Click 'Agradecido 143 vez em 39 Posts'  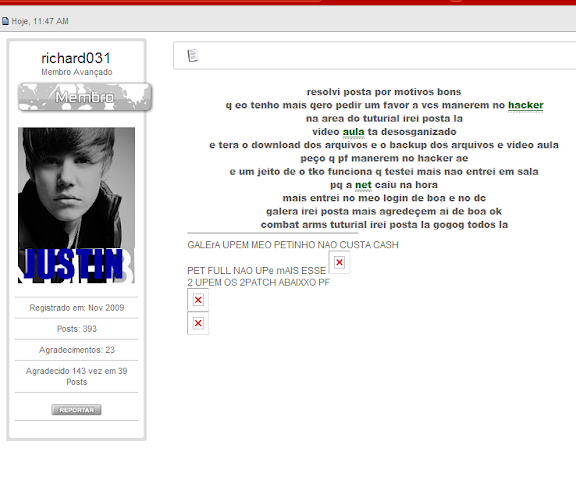point(77,376)
